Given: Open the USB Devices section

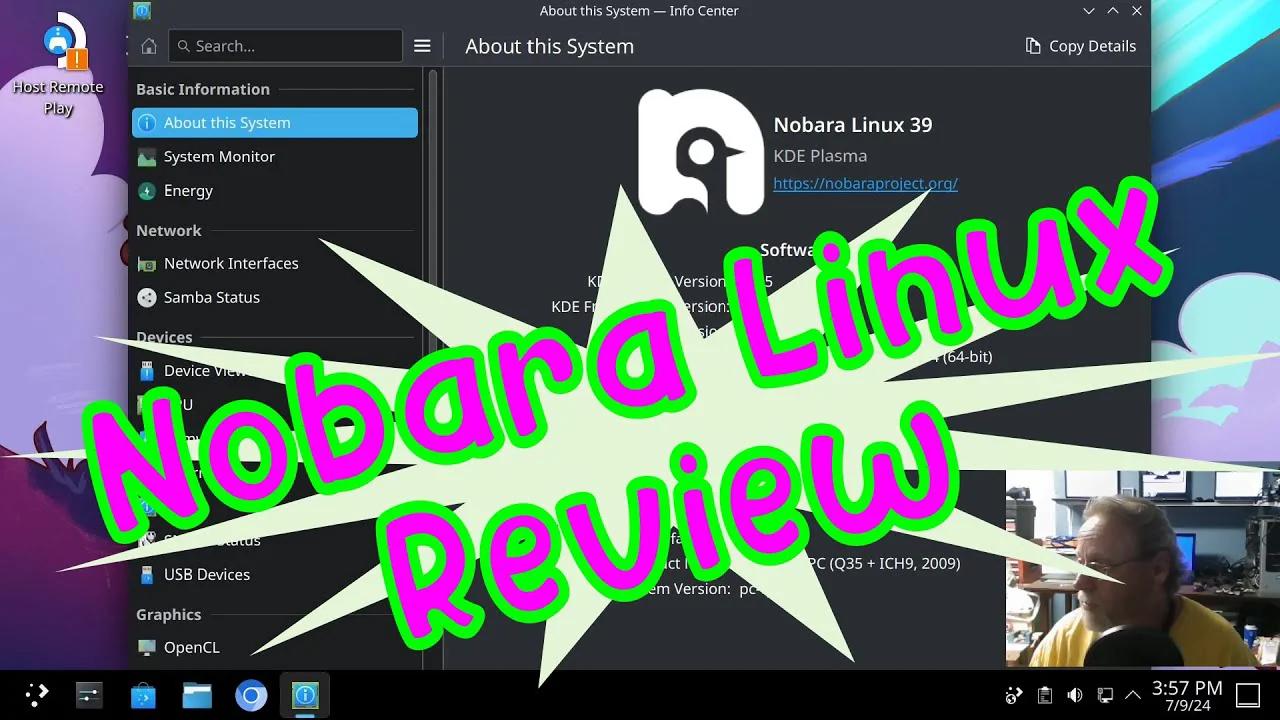Looking at the screenshot, I should (x=209, y=574).
